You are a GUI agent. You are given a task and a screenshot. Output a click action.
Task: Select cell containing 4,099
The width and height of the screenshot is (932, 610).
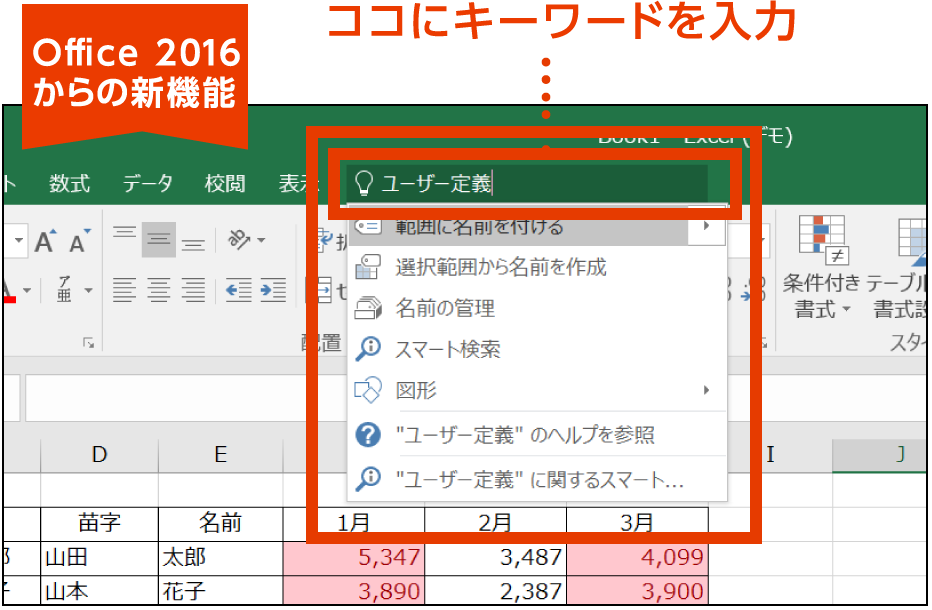(638, 558)
